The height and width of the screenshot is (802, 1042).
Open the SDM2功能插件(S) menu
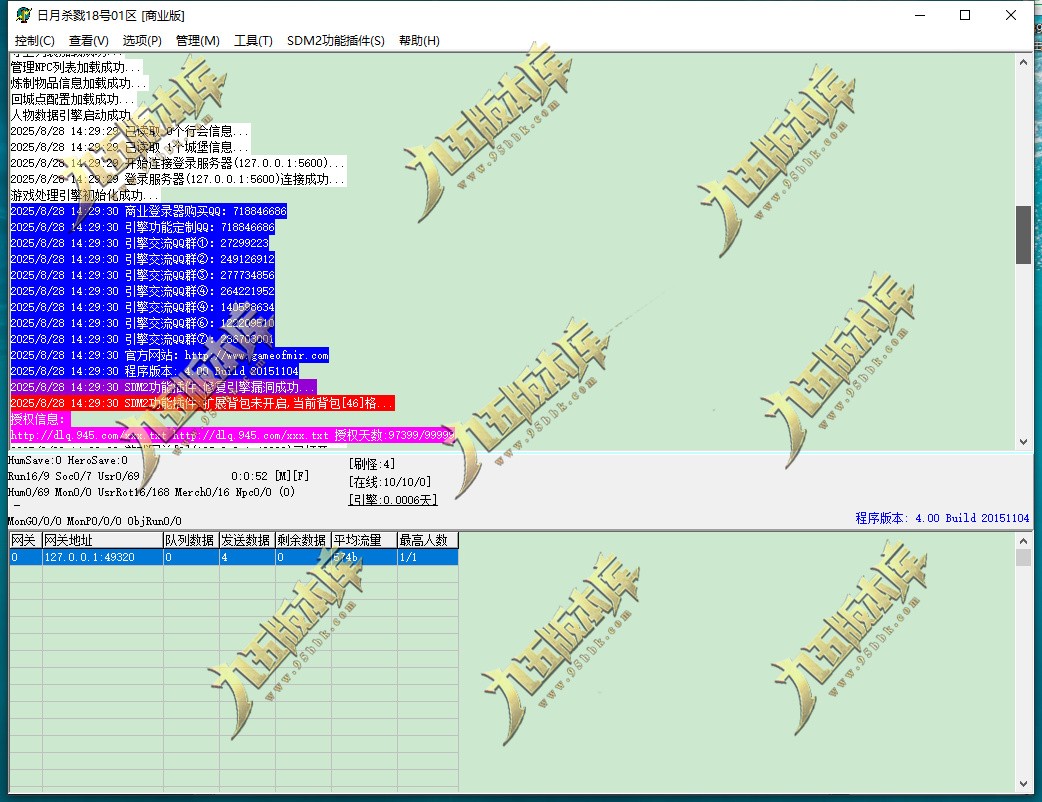(336, 41)
